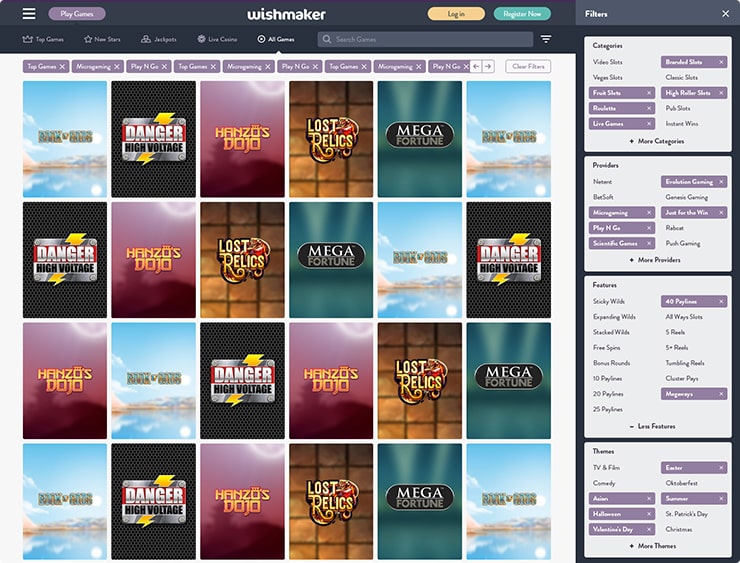Expand More Providers list

pyautogui.click(x=657, y=260)
